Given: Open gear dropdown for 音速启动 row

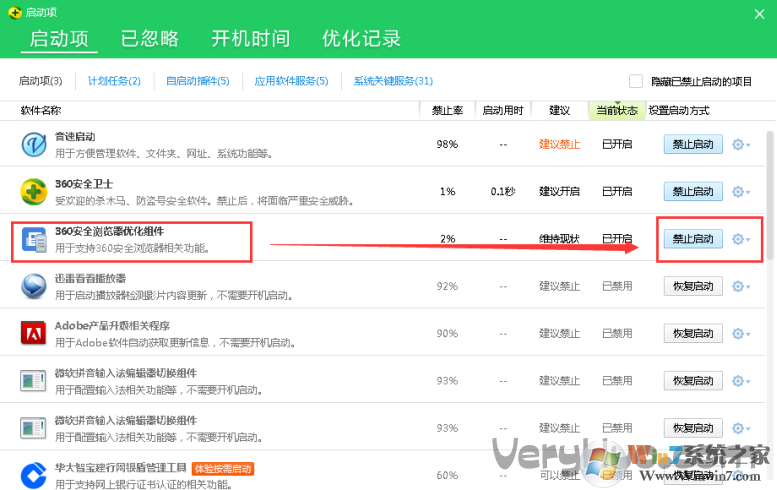Looking at the screenshot, I should tap(741, 145).
